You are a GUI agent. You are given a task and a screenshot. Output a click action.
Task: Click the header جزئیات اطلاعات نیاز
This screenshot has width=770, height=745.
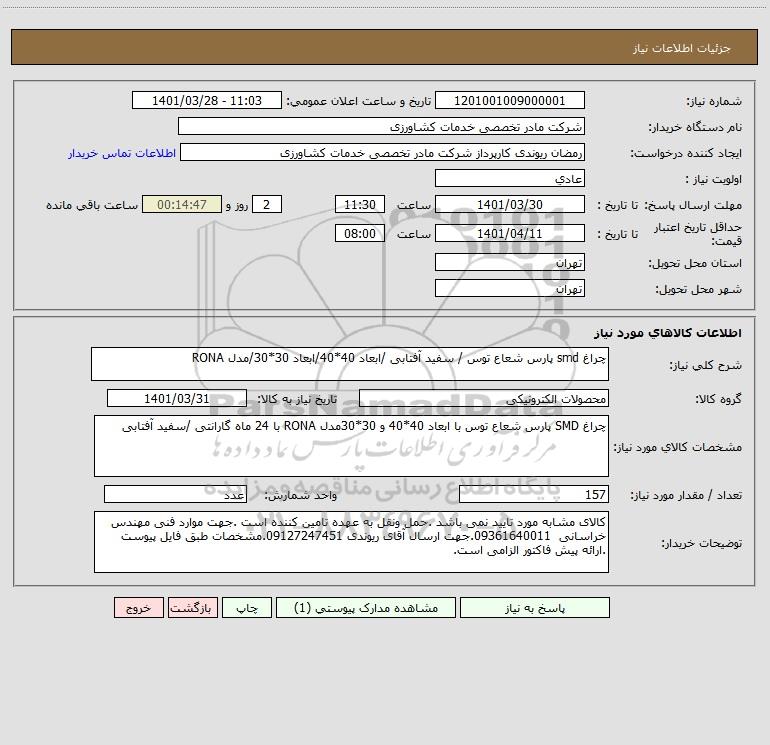point(682,48)
